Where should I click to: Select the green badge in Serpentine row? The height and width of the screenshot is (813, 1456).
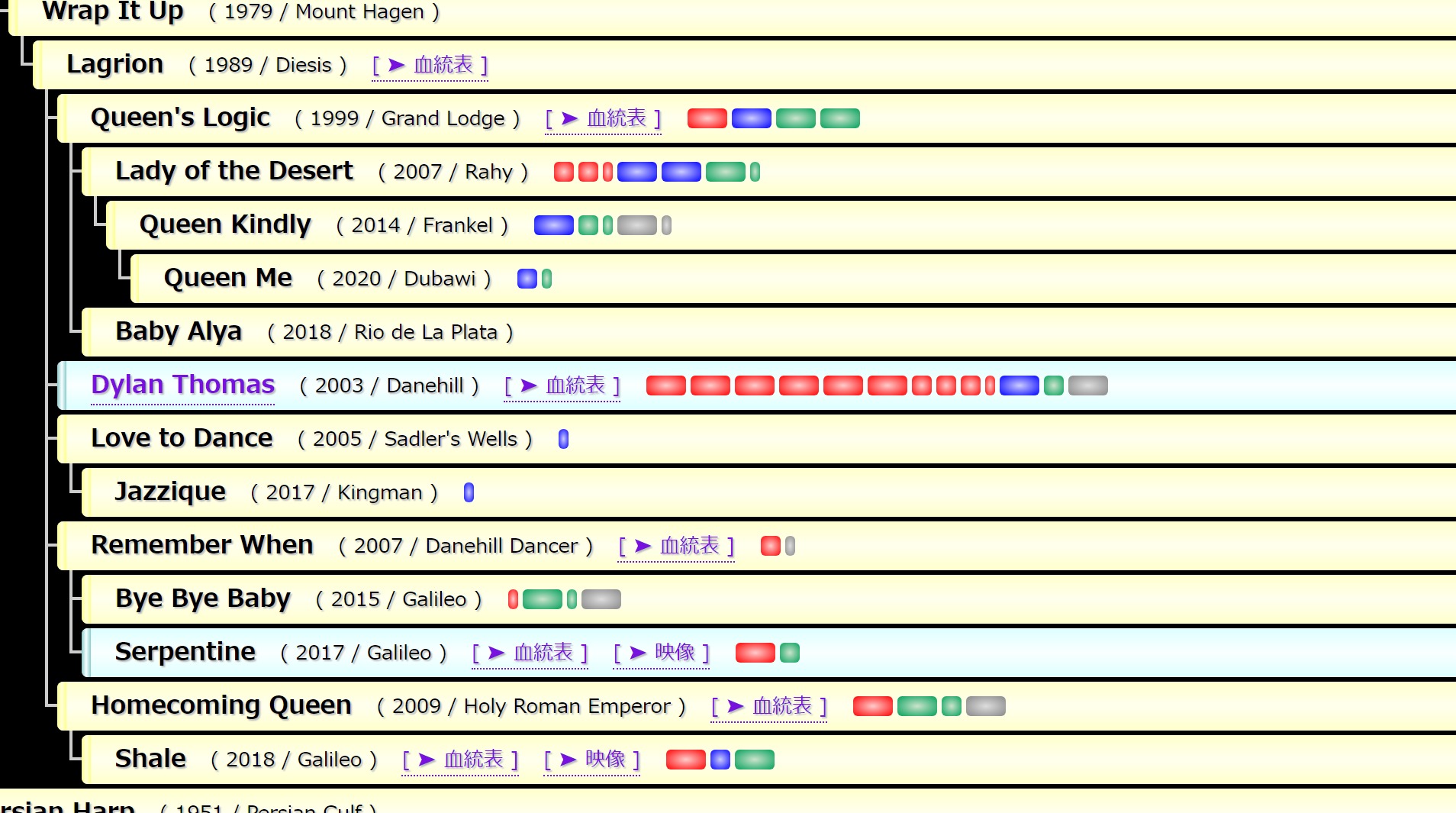point(790,653)
